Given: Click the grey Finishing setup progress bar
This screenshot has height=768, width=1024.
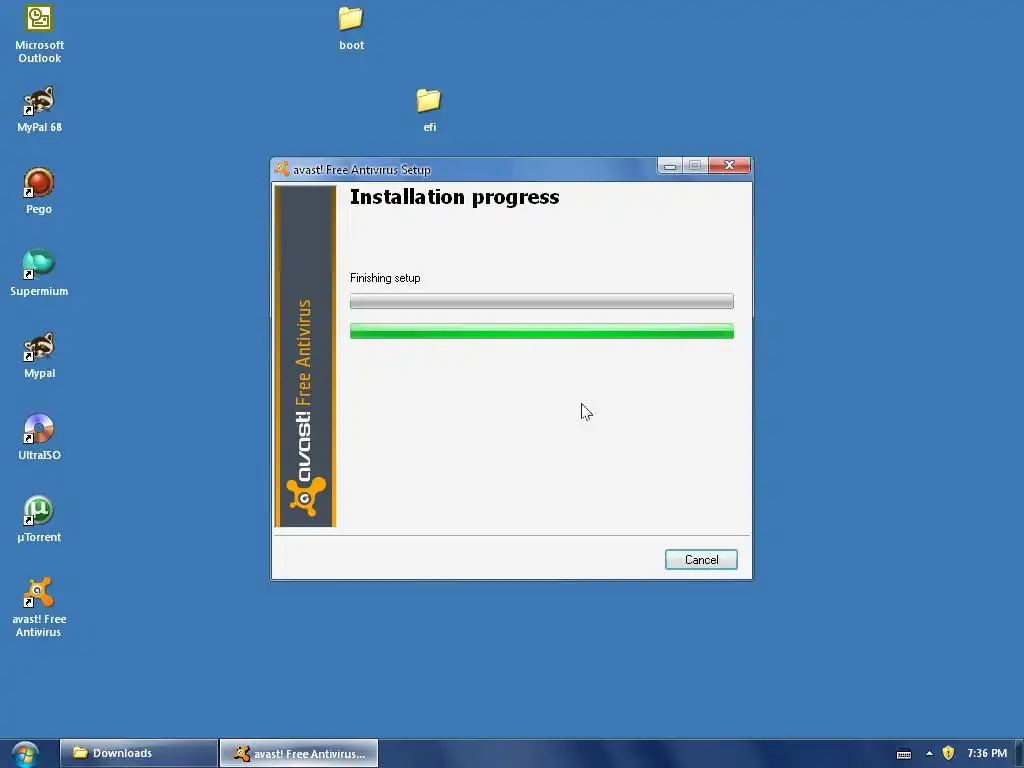Looking at the screenshot, I should pyautogui.click(x=541, y=301).
